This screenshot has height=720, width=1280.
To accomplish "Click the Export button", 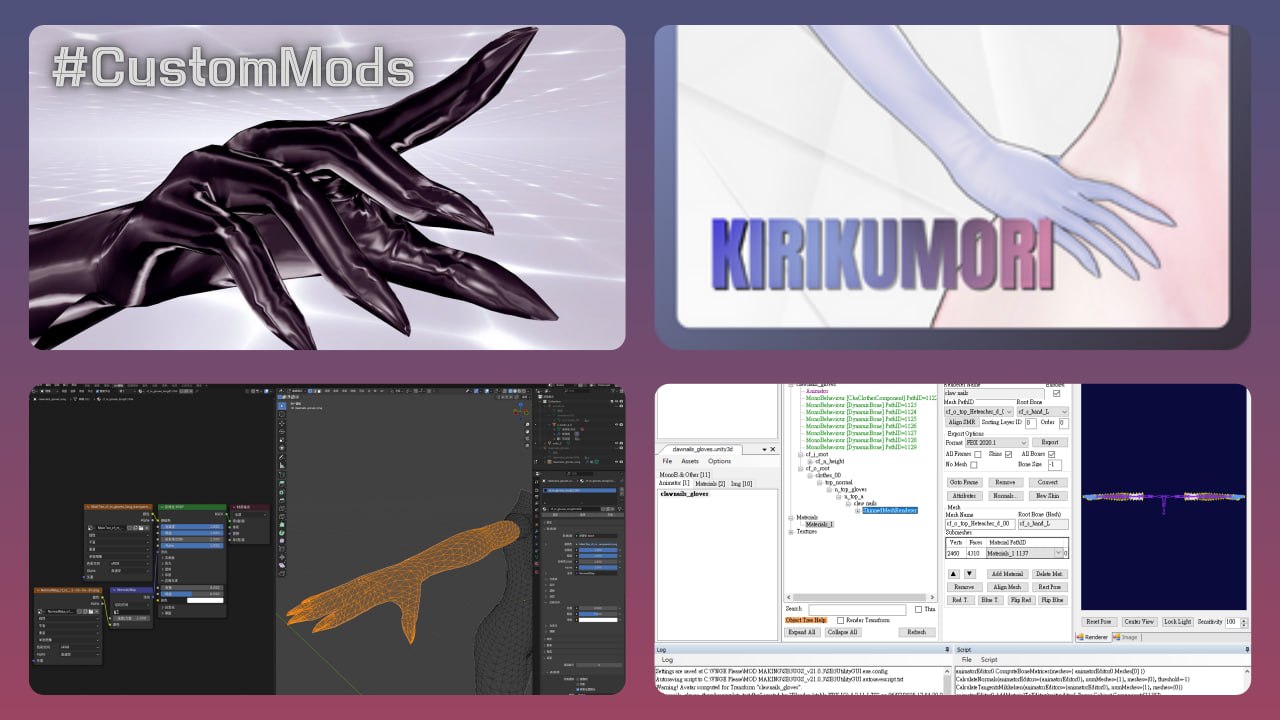I will 1050,442.
